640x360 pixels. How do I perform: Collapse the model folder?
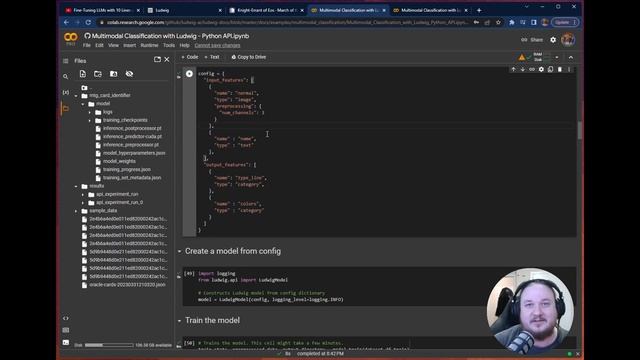pos(83,104)
